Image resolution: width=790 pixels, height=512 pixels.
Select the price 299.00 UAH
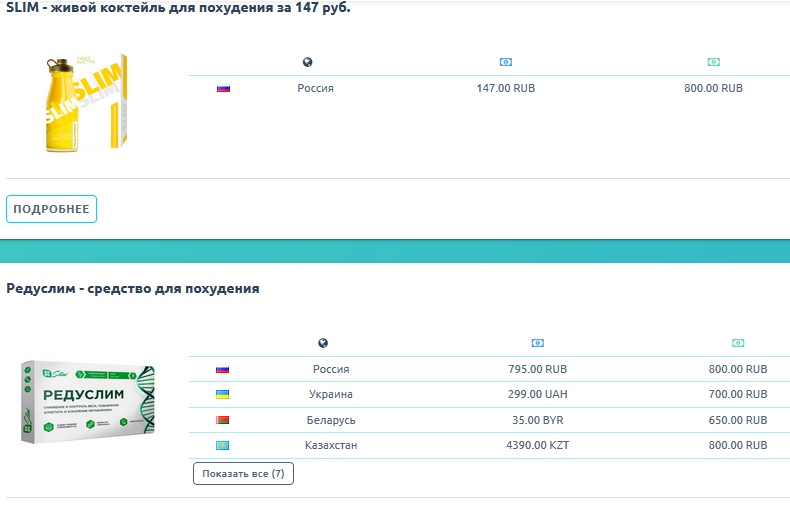pyautogui.click(x=538, y=395)
